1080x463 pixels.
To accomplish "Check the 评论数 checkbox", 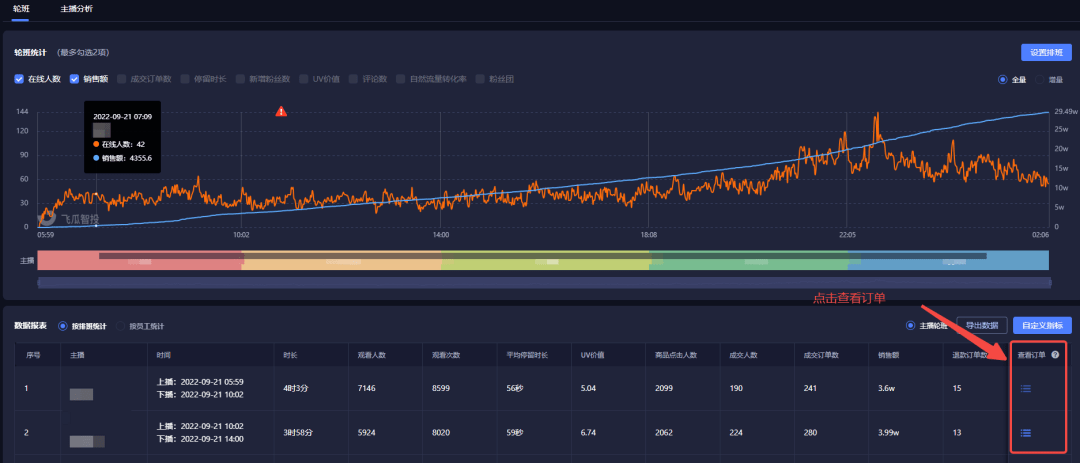I will [x=353, y=79].
